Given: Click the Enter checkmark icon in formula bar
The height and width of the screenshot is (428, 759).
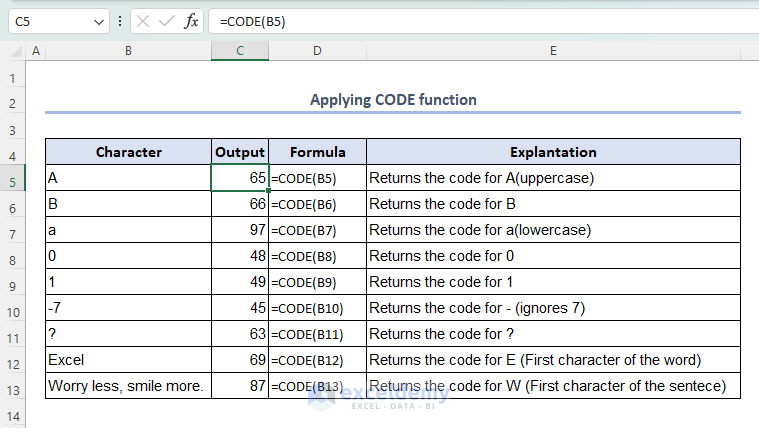Looking at the screenshot, I should [167, 20].
